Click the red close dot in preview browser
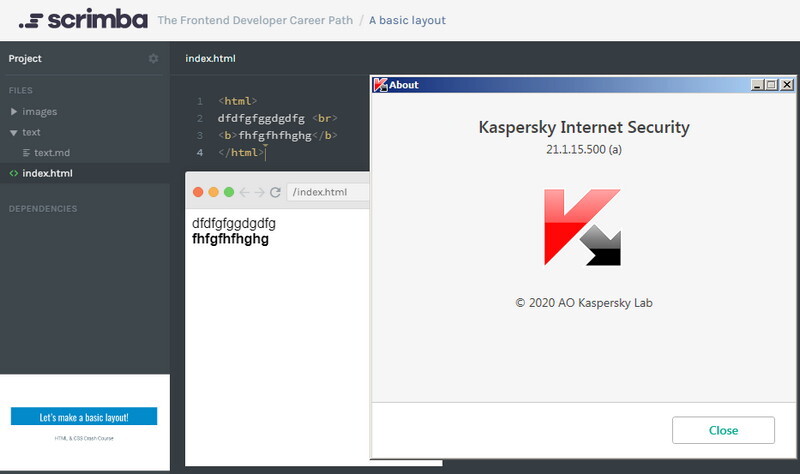800x474 pixels. point(198,192)
